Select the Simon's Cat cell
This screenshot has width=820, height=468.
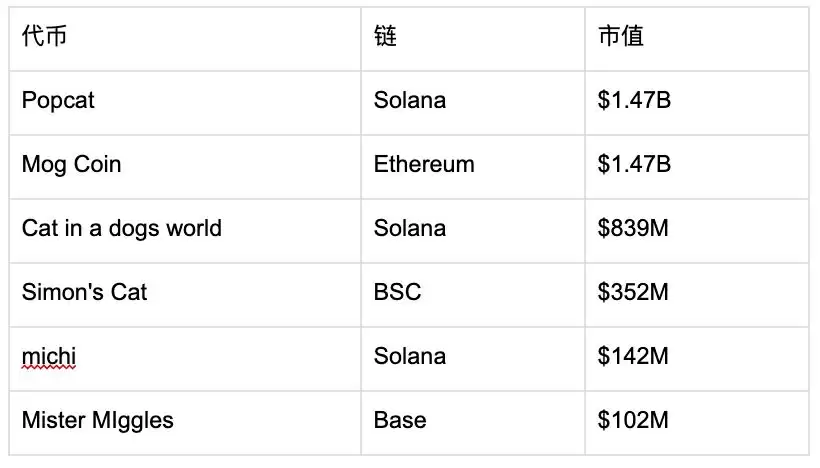(84, 293)
